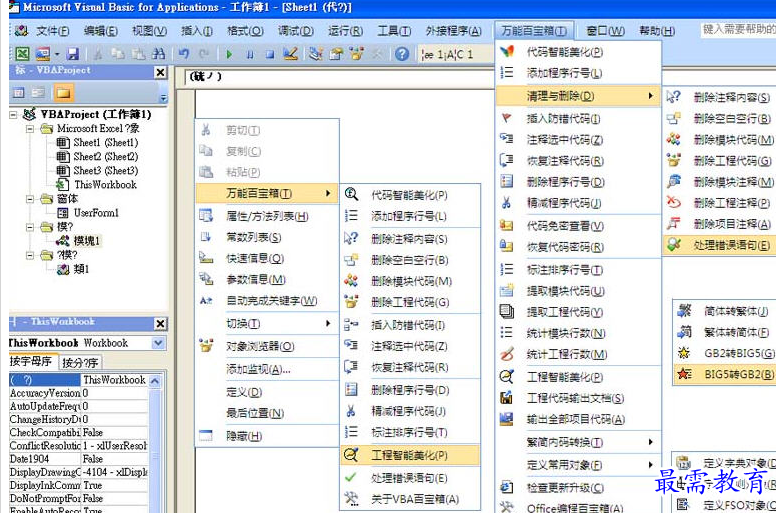Switch to 按字母序 properties tab
Image resolution: width=776 pixels, height=513 pixels.
coord(33,362)
